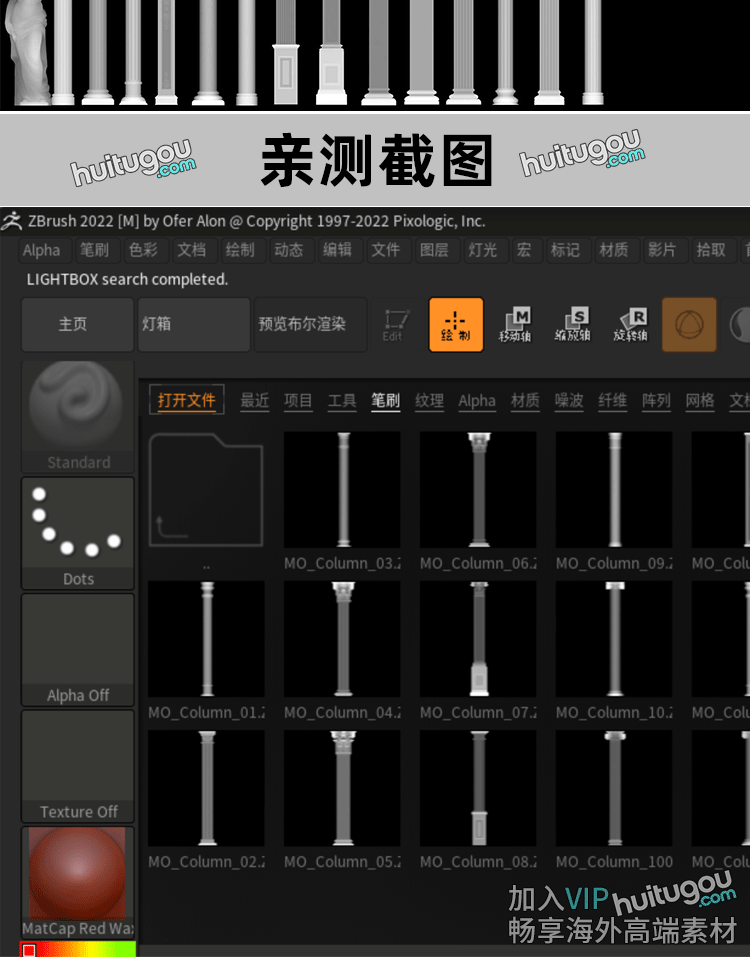
Task: Select the MO_Column_100 brush thumbnail
Action: coord(614,789)
